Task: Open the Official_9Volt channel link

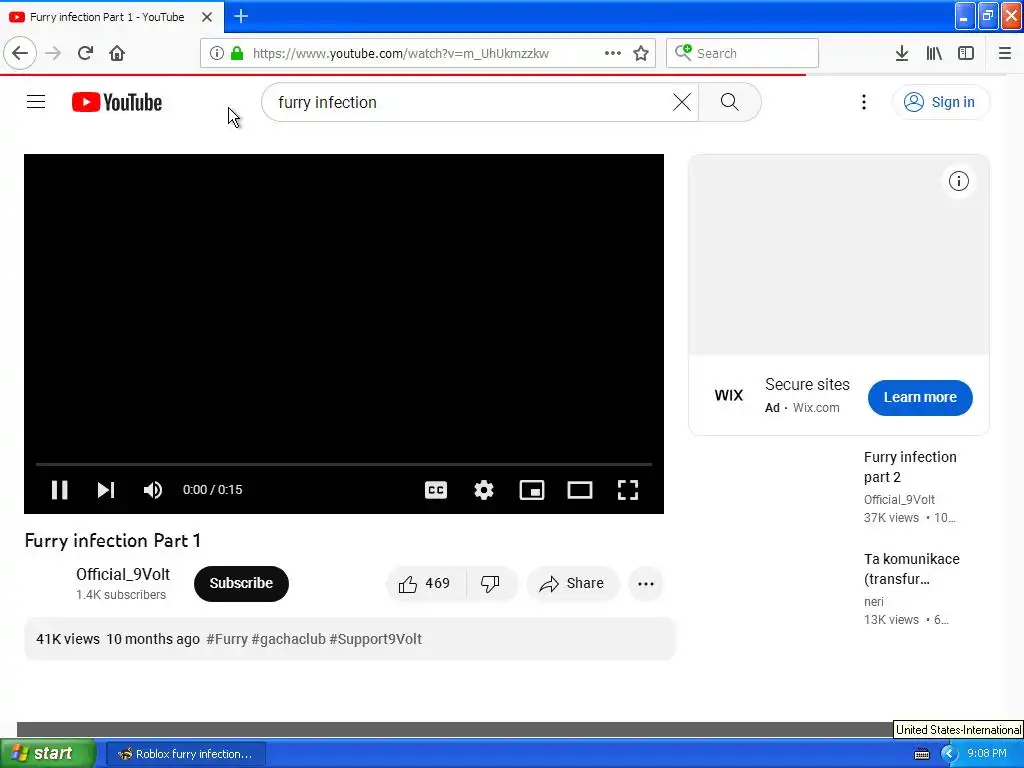Action: coord(123,574)
